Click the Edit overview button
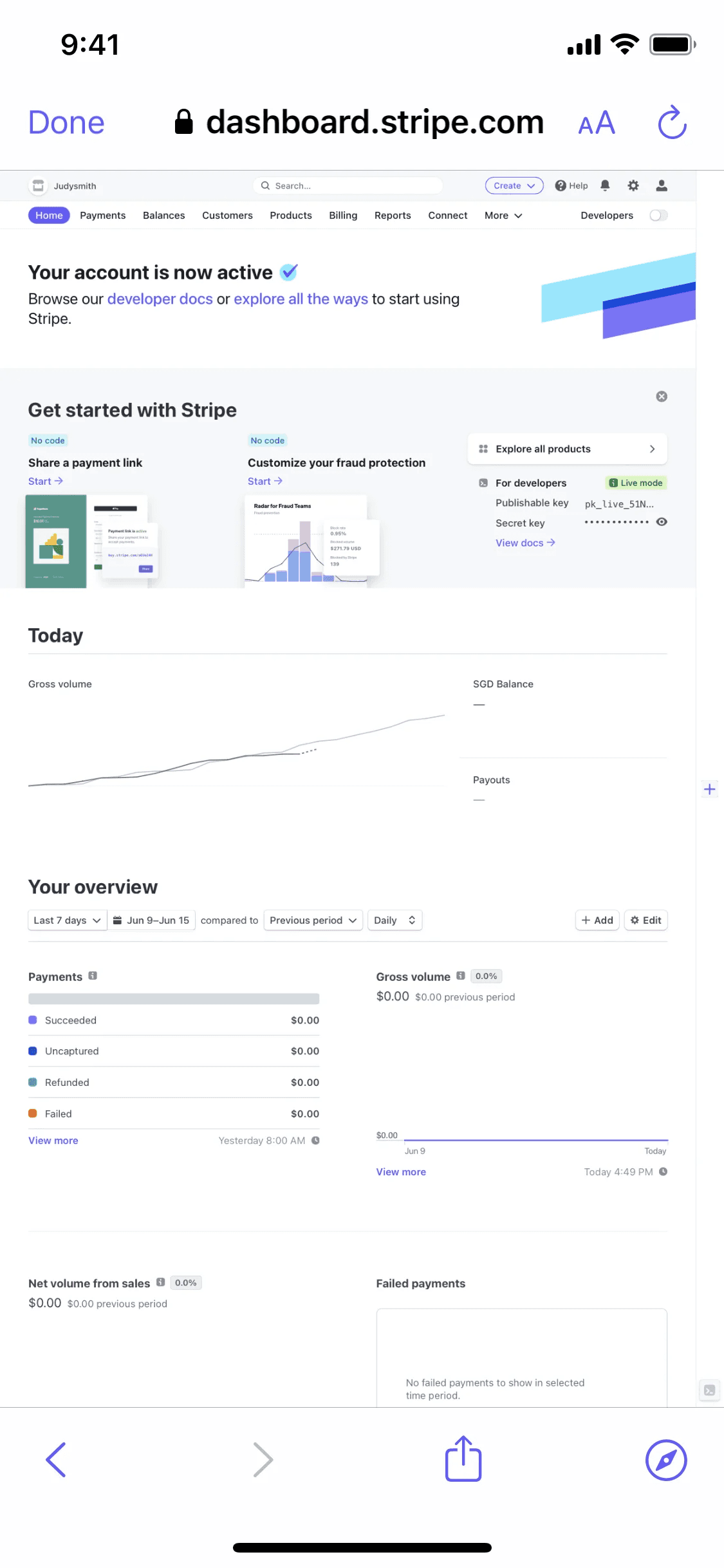Image resolution: width=724 pixels, height=1568 pixels. [646, 920]
